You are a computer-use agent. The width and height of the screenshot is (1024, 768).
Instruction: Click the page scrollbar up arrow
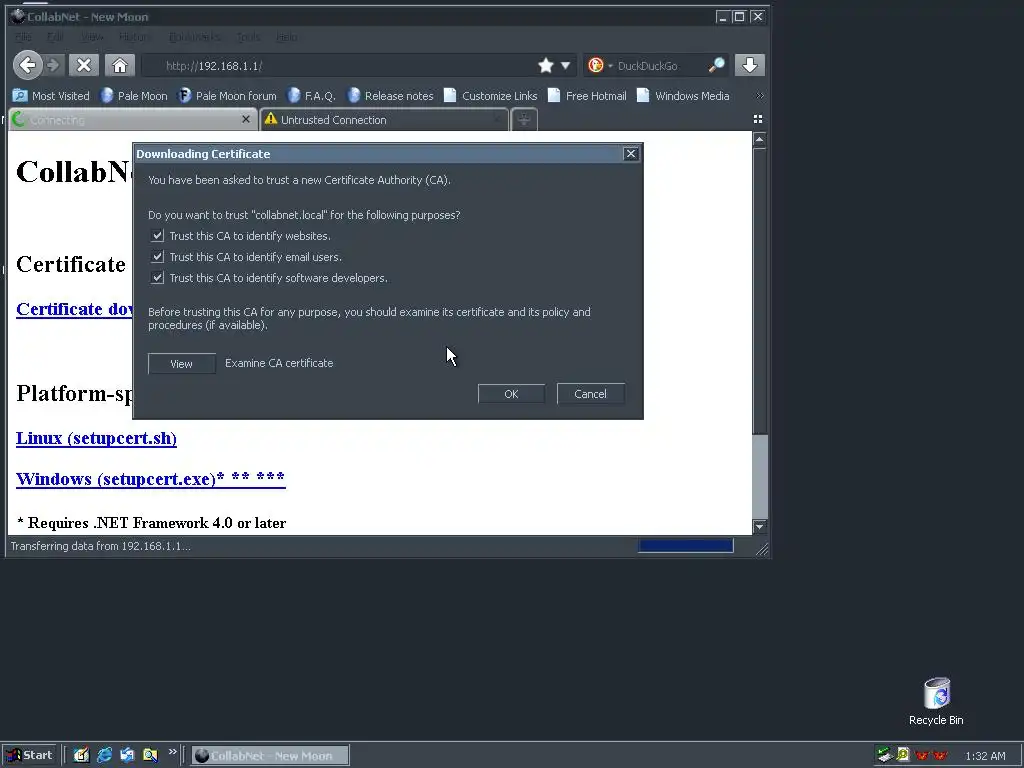coord(759,139)
